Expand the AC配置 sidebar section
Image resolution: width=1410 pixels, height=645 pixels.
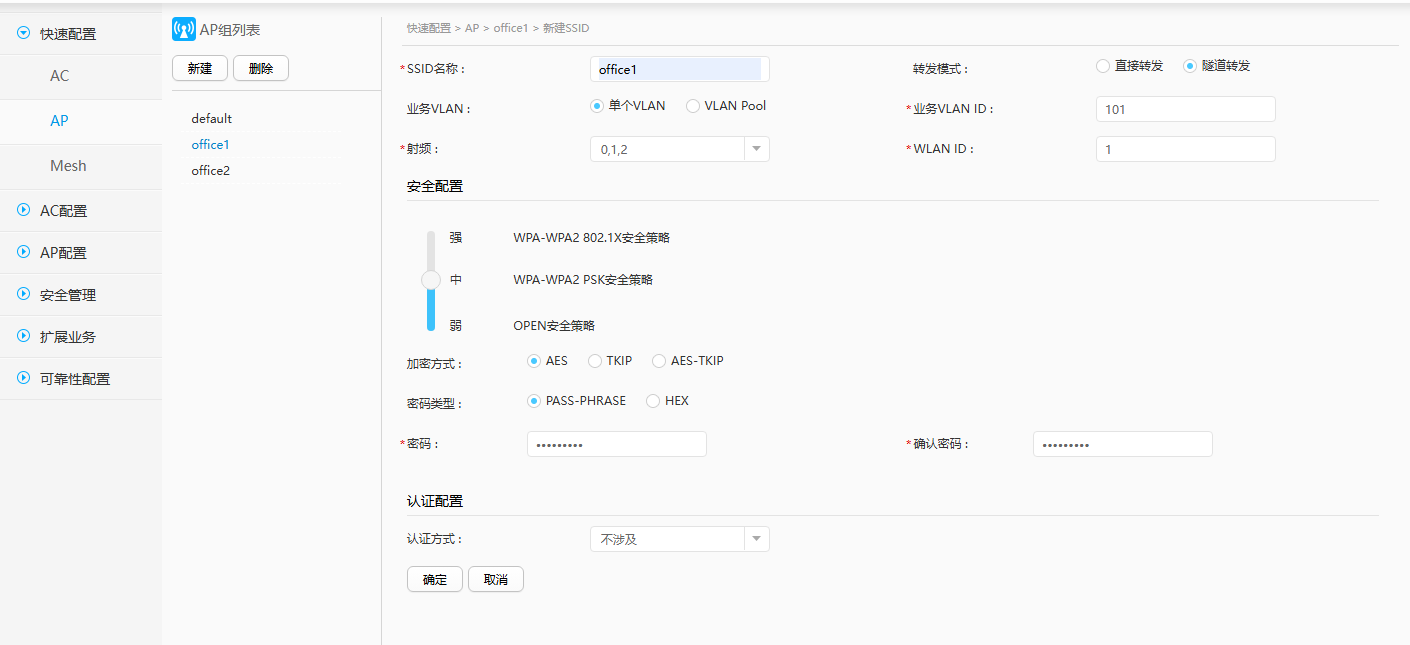23,210
